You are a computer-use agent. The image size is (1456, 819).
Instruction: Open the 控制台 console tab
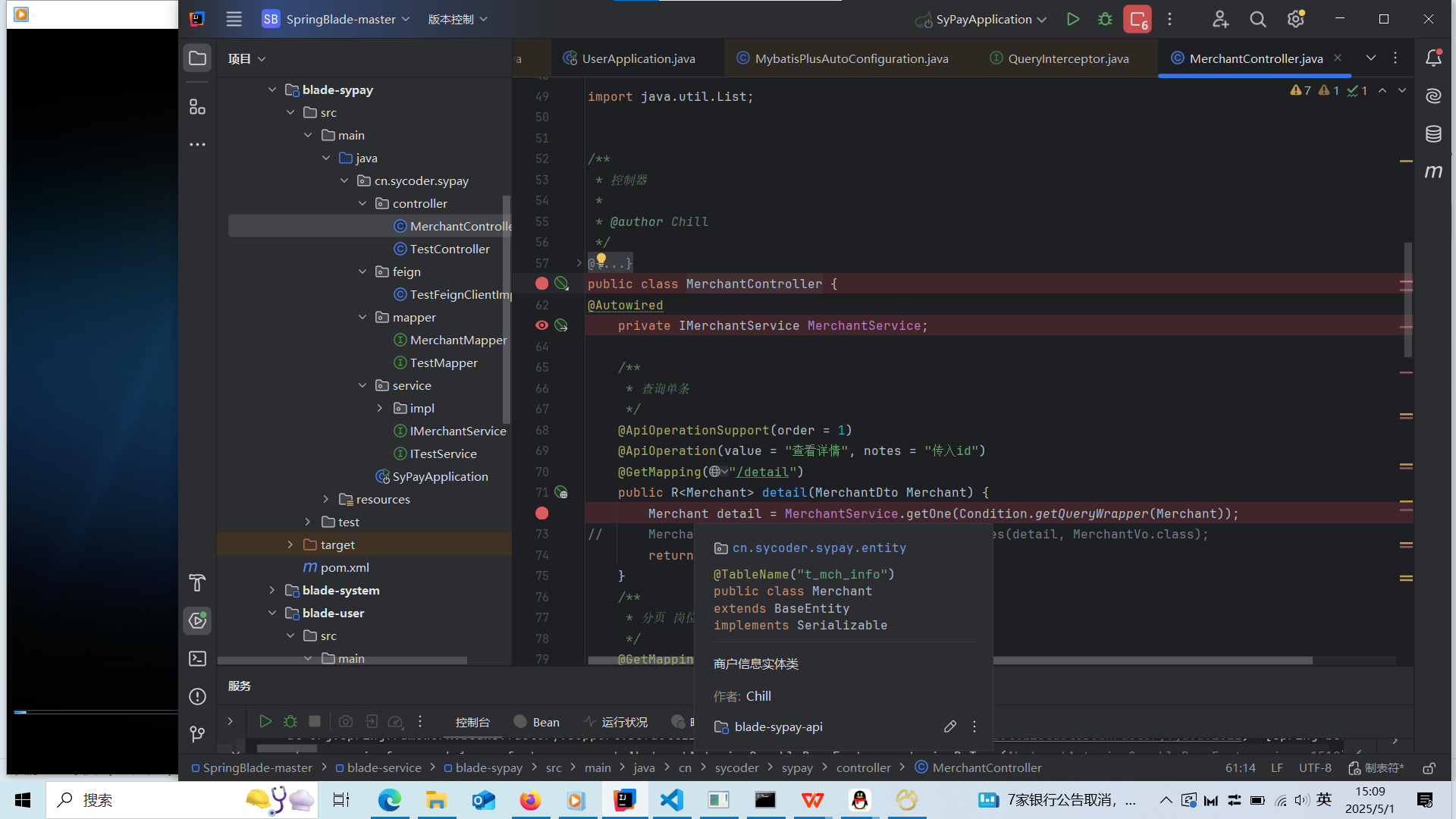coord(472,722)
